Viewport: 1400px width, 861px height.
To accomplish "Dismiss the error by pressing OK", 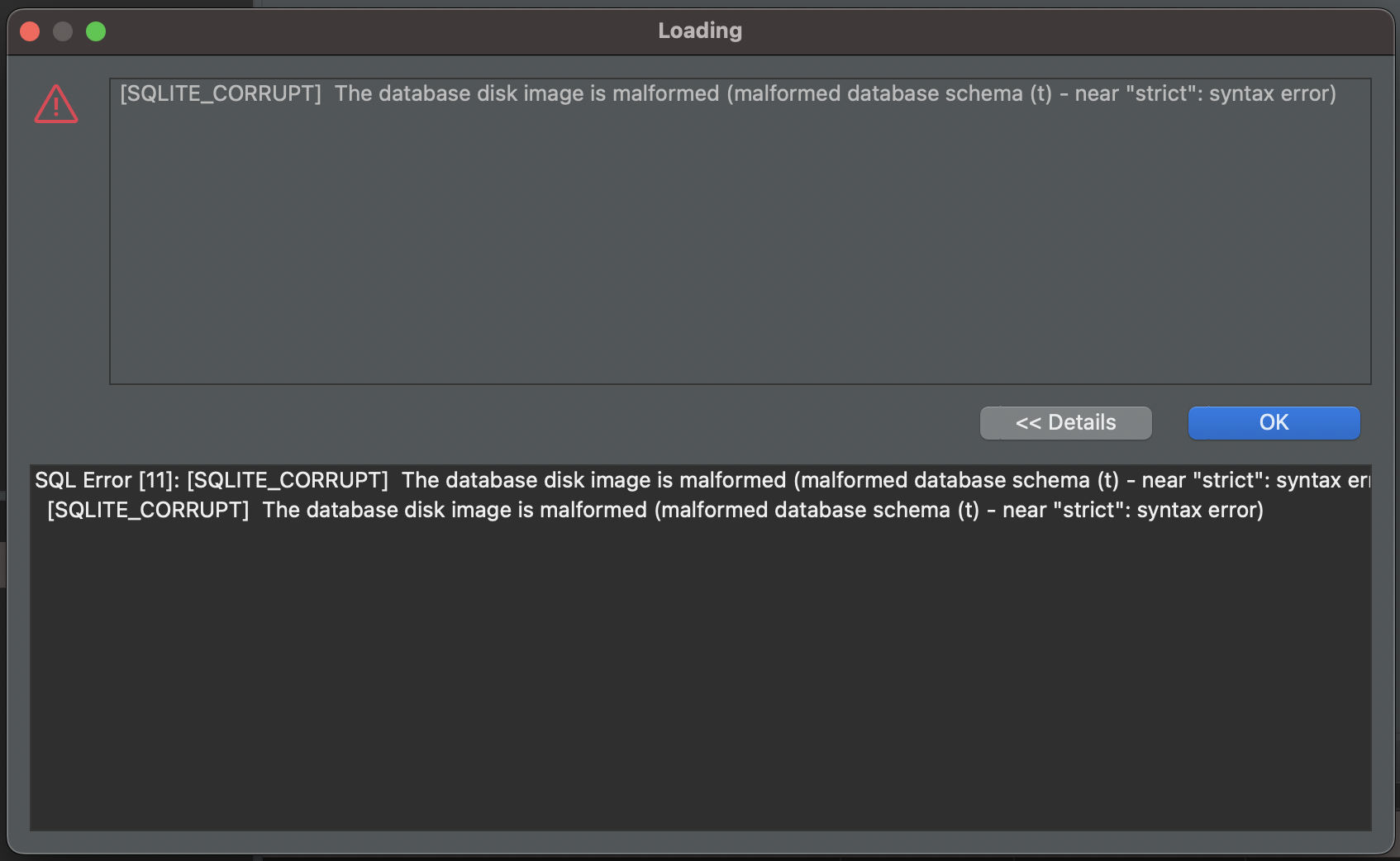I will point(1273,422).
